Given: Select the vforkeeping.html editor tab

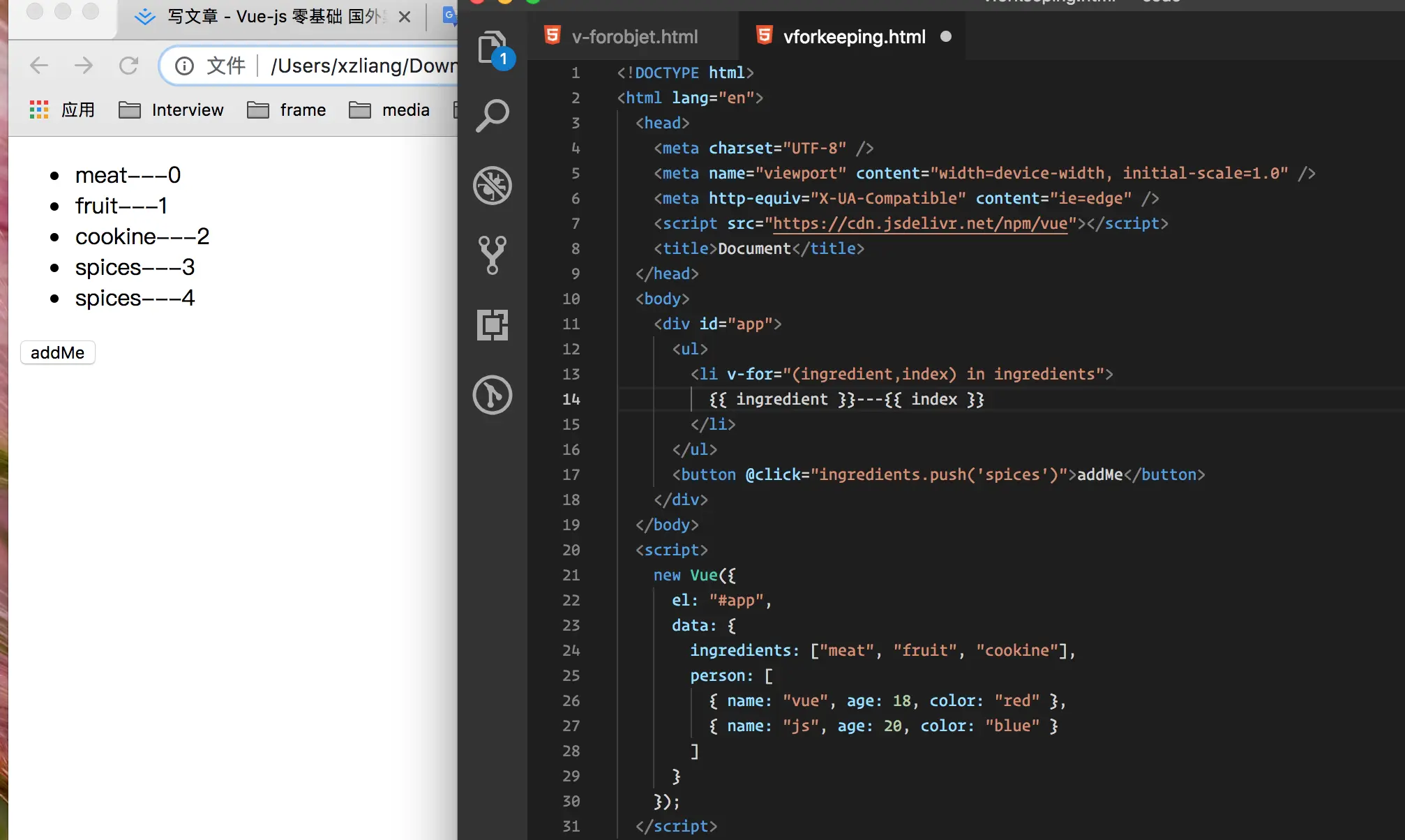Looking at the screenshot, I should pos(854,36).
